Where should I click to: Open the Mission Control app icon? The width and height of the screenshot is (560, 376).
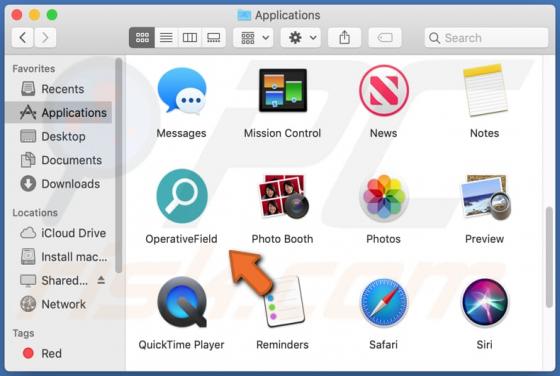click(282, 90)
